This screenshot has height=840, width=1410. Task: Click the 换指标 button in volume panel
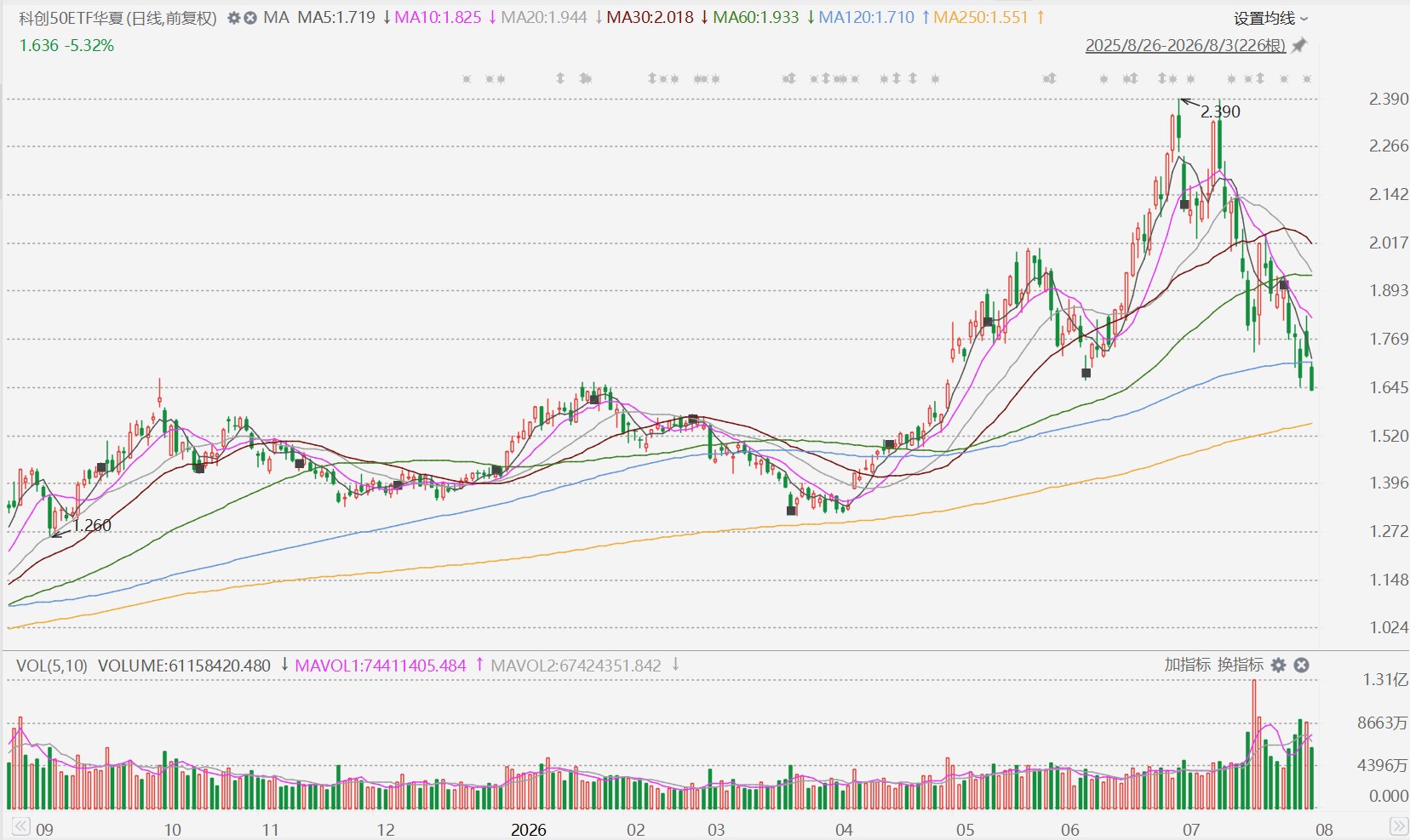pyautogui.click(x=1240, y=665)
